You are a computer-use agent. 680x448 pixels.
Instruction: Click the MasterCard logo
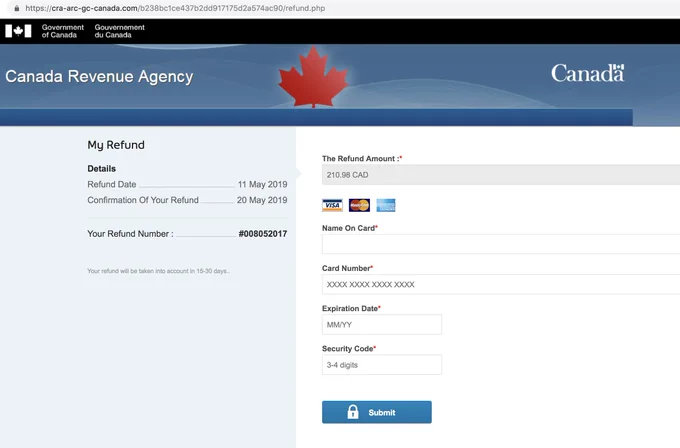point(360,205)
